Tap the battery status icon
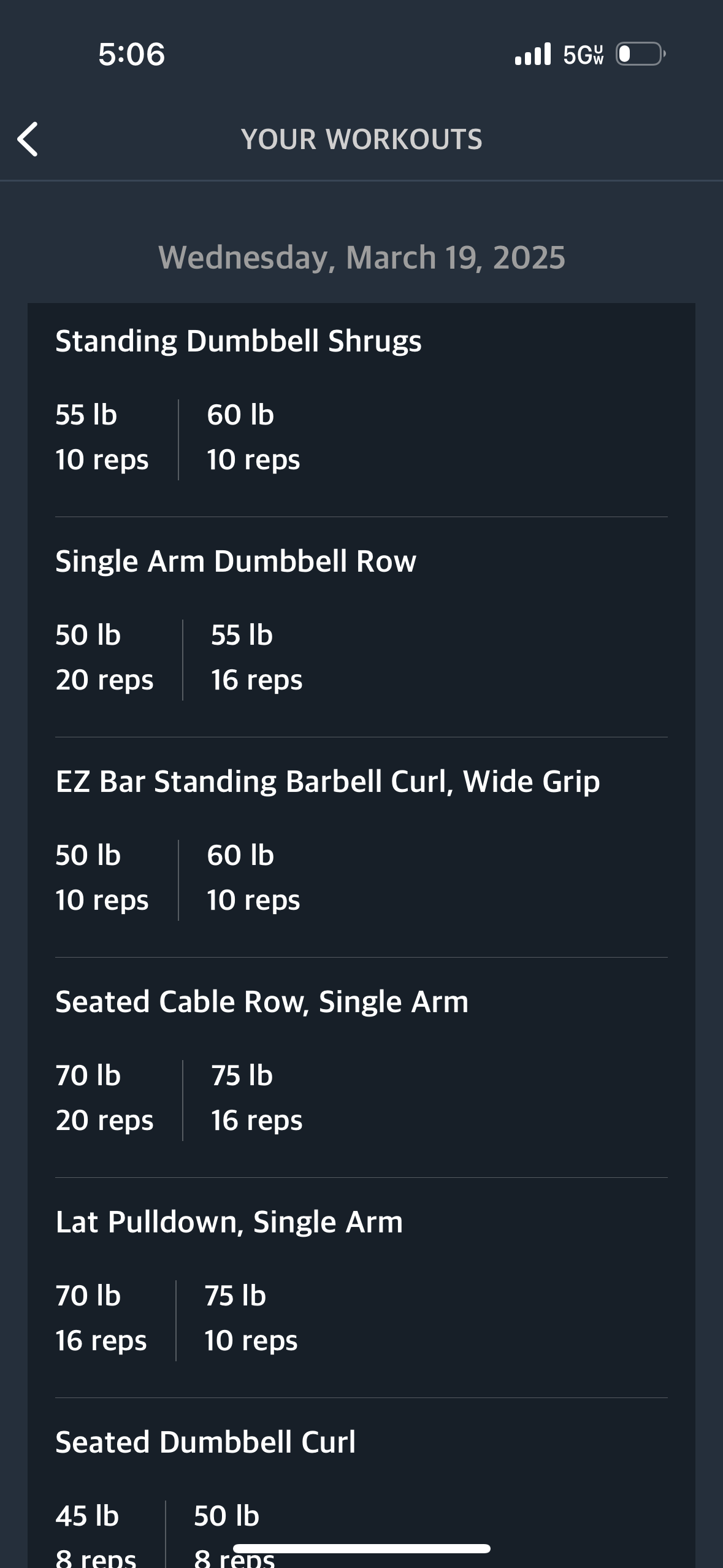Viewport: 723px width, 1568px height. tap(640, 54)
